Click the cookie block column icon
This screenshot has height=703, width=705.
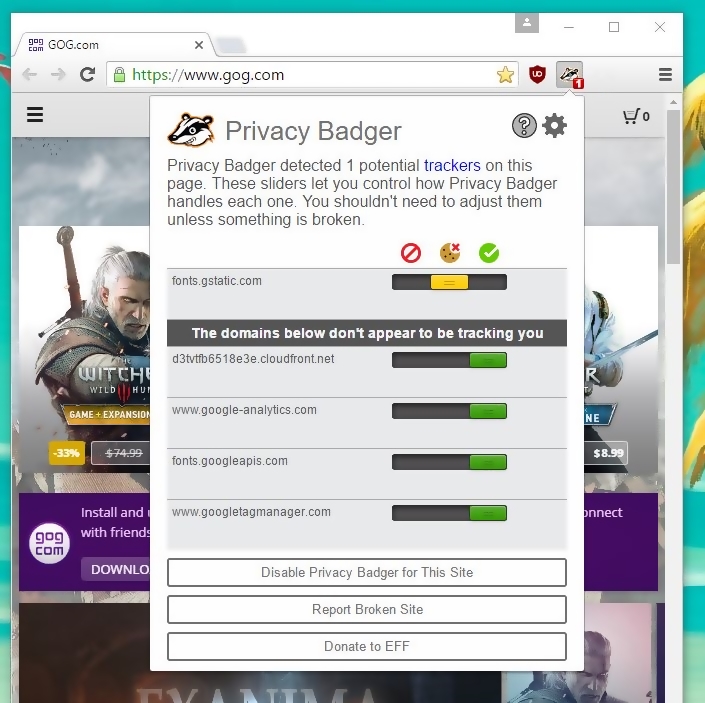pos(450,253)
